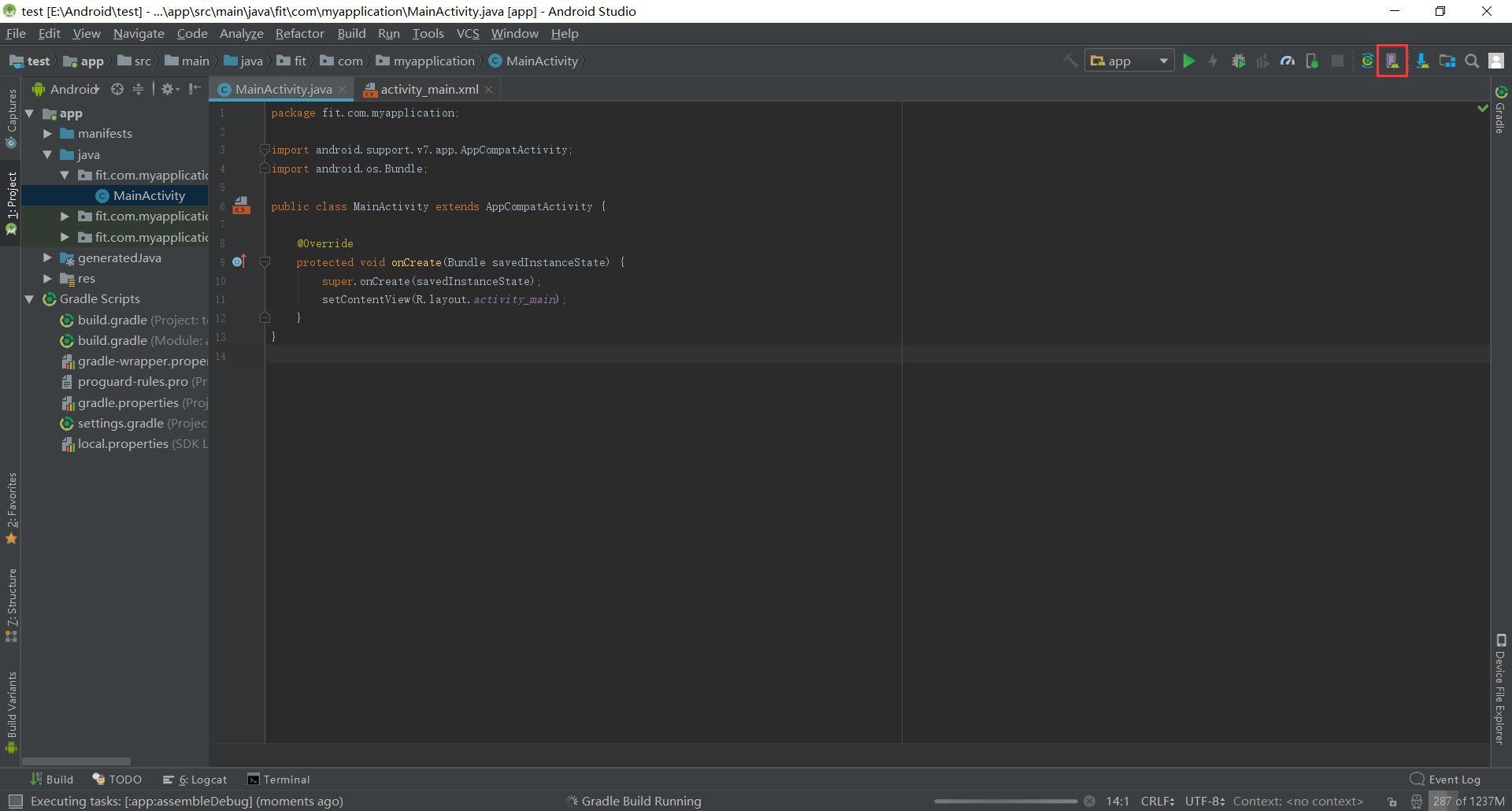The width and height of the screenshot is (1512, 811).
Task: Open the app run configuration dropdown
Action: (1129, 61)
